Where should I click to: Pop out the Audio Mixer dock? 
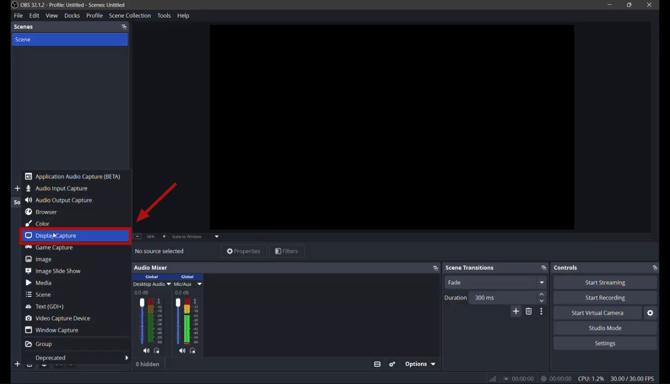click(x=435, y=268)
